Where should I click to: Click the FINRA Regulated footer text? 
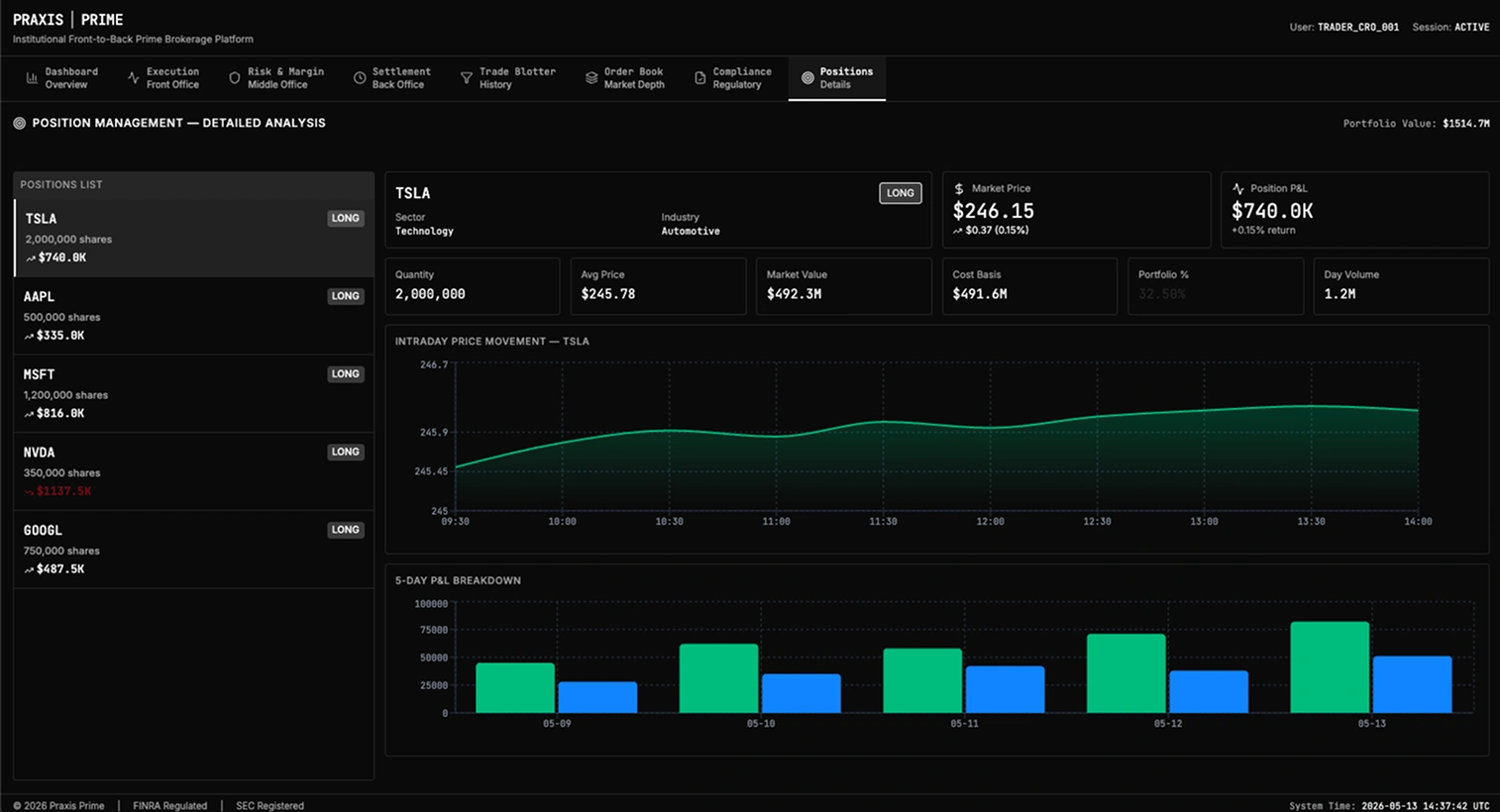pyautogui.click(x=170, y=806)
